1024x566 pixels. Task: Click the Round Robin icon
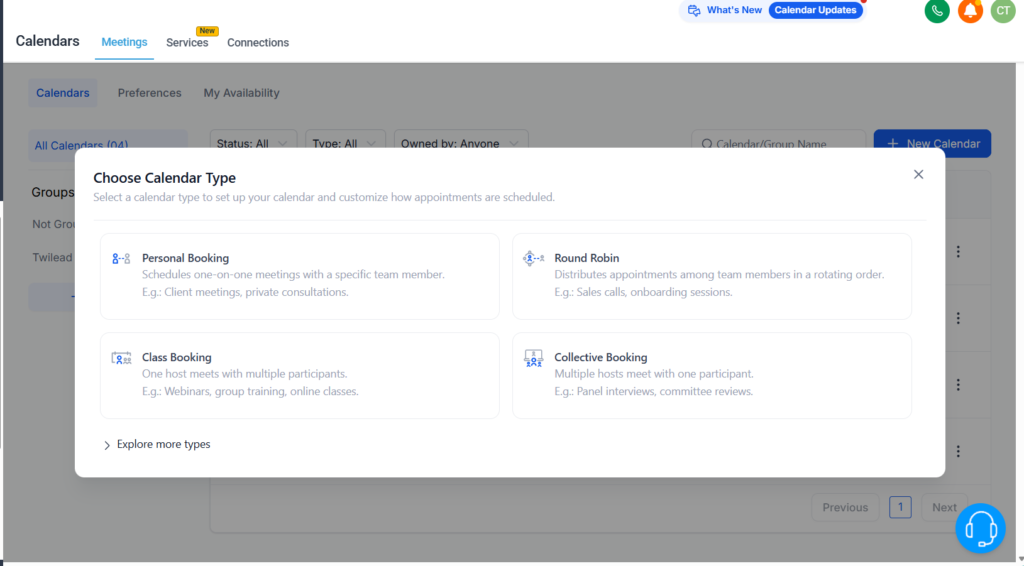click(533, 259)
